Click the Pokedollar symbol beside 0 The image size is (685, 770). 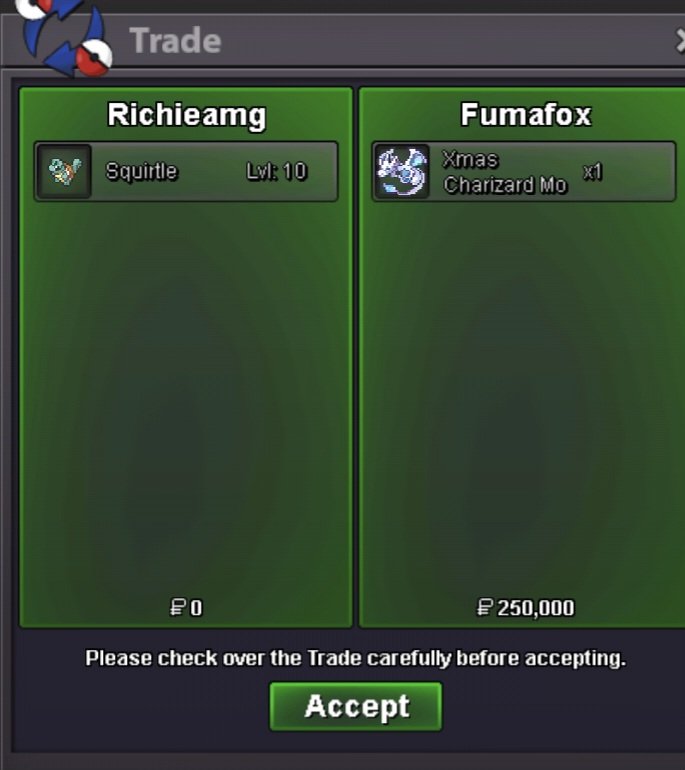(x=178, y=608)
